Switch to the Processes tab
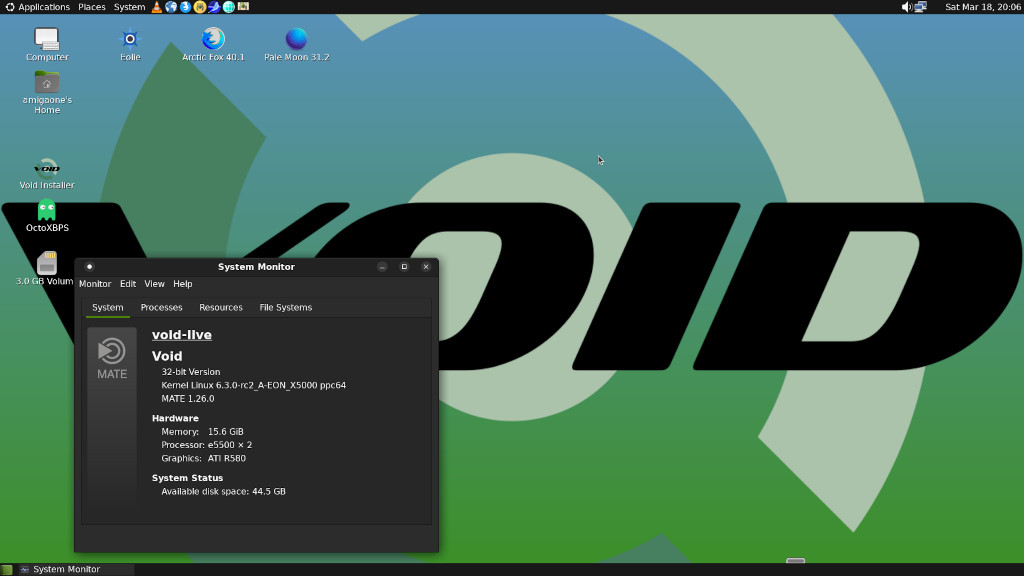Image resolution: width=1024 pixels, height=576 pixels. point(161,308)
